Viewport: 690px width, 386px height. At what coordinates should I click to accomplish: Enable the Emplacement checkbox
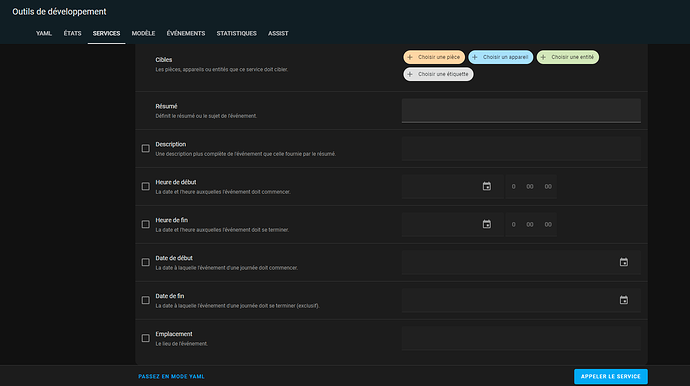[146, 338]
